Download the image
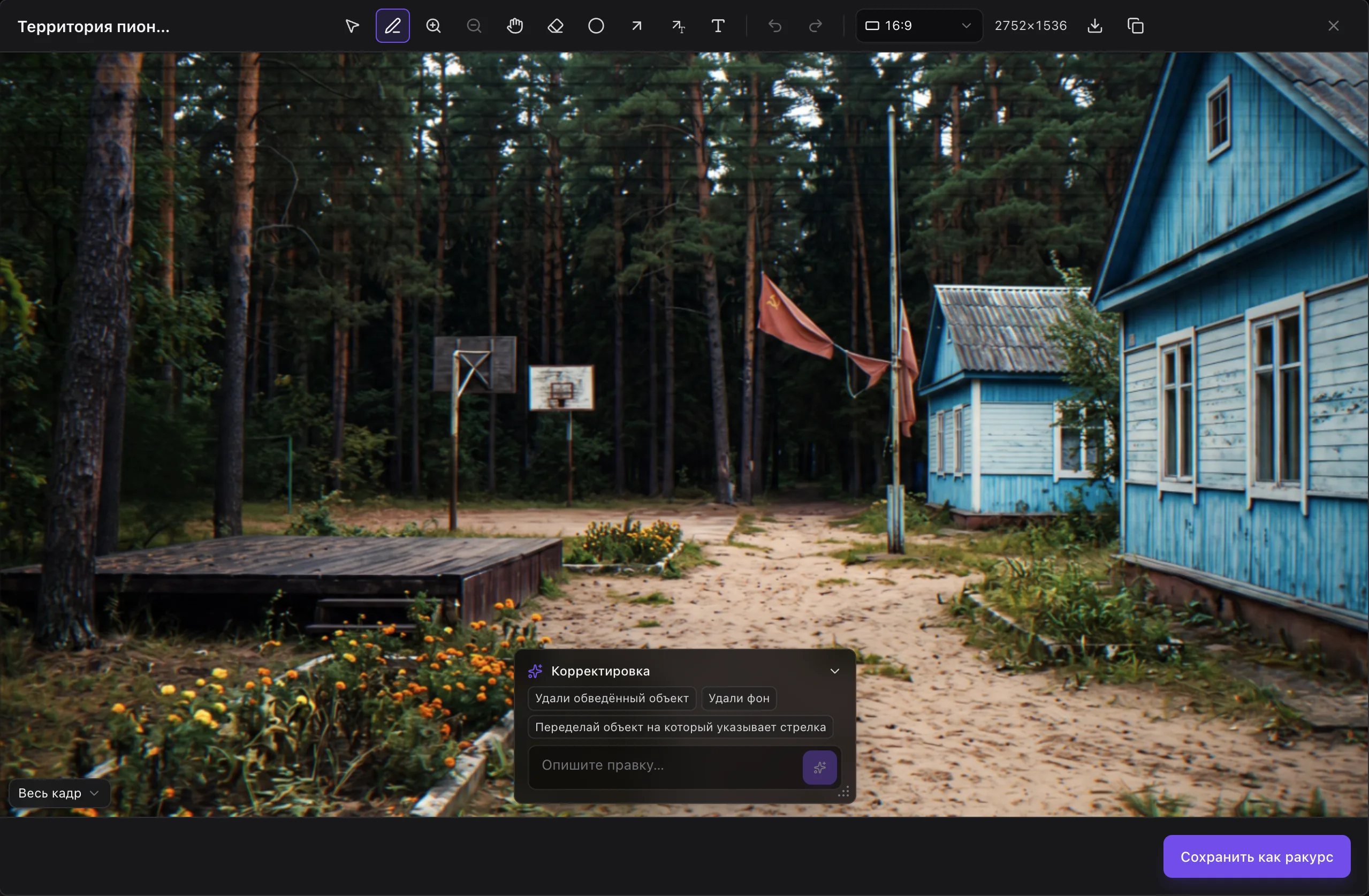 coord(1095,26)
